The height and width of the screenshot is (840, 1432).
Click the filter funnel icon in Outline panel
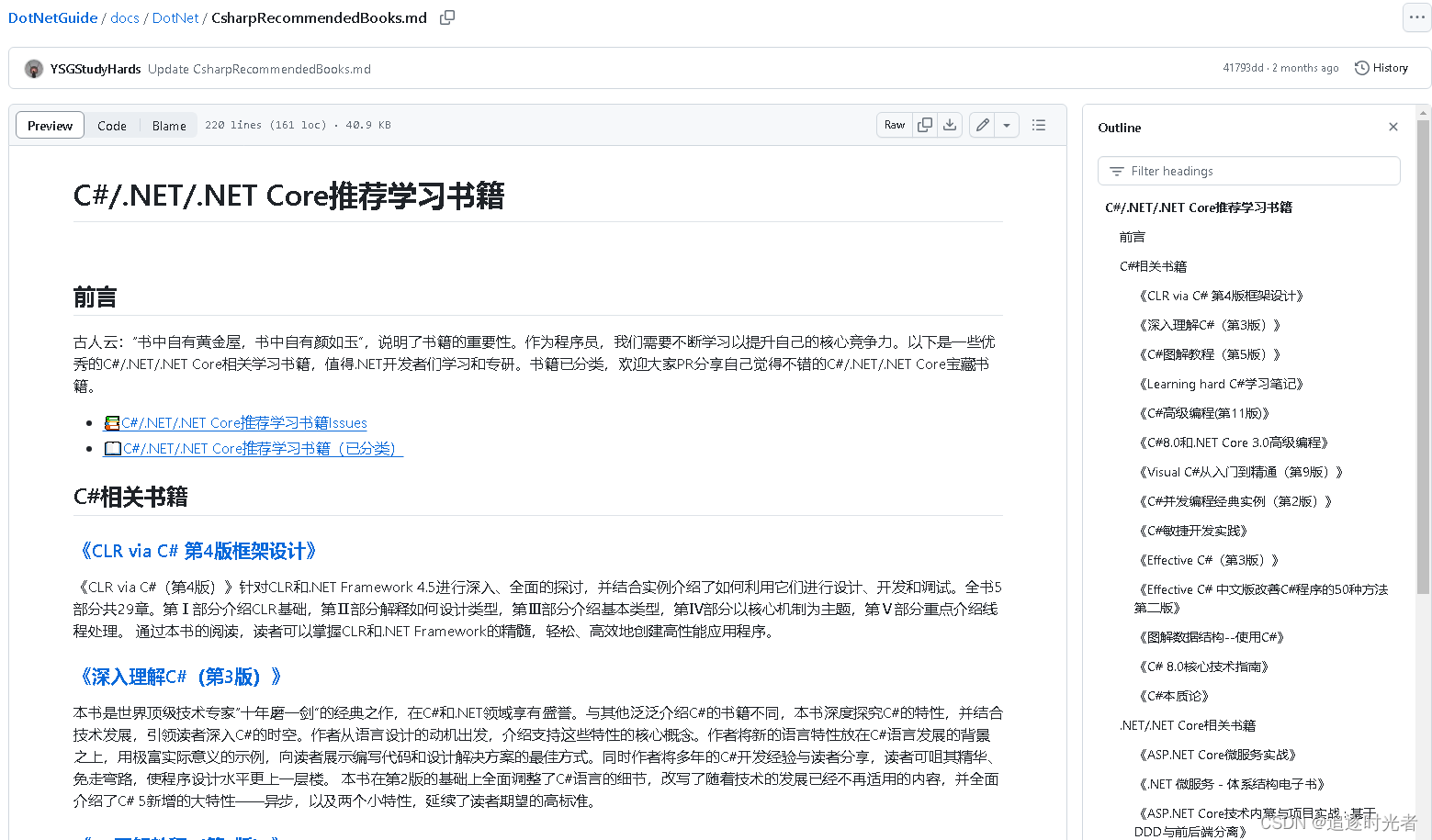pos(1116,171)
